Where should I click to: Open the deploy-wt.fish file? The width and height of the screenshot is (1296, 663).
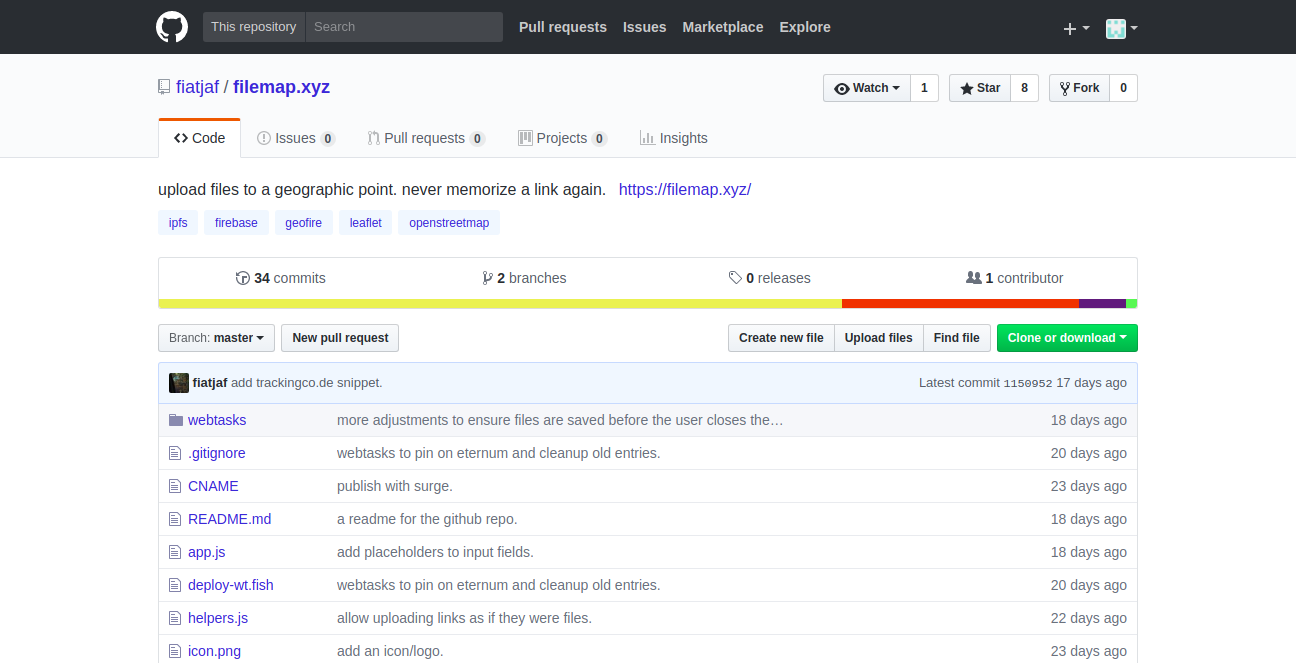(231, 585)
